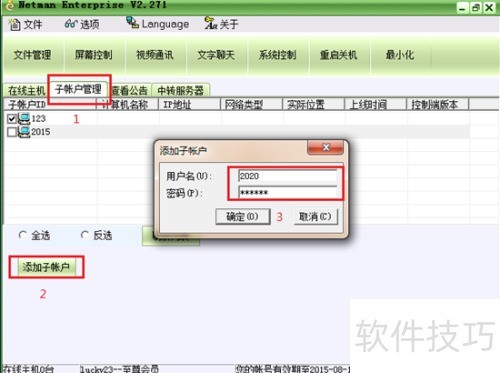The height and width of the screenshot is (373, 500).
Task: Click the sub-account name 123
Action: tap(38, 118)
